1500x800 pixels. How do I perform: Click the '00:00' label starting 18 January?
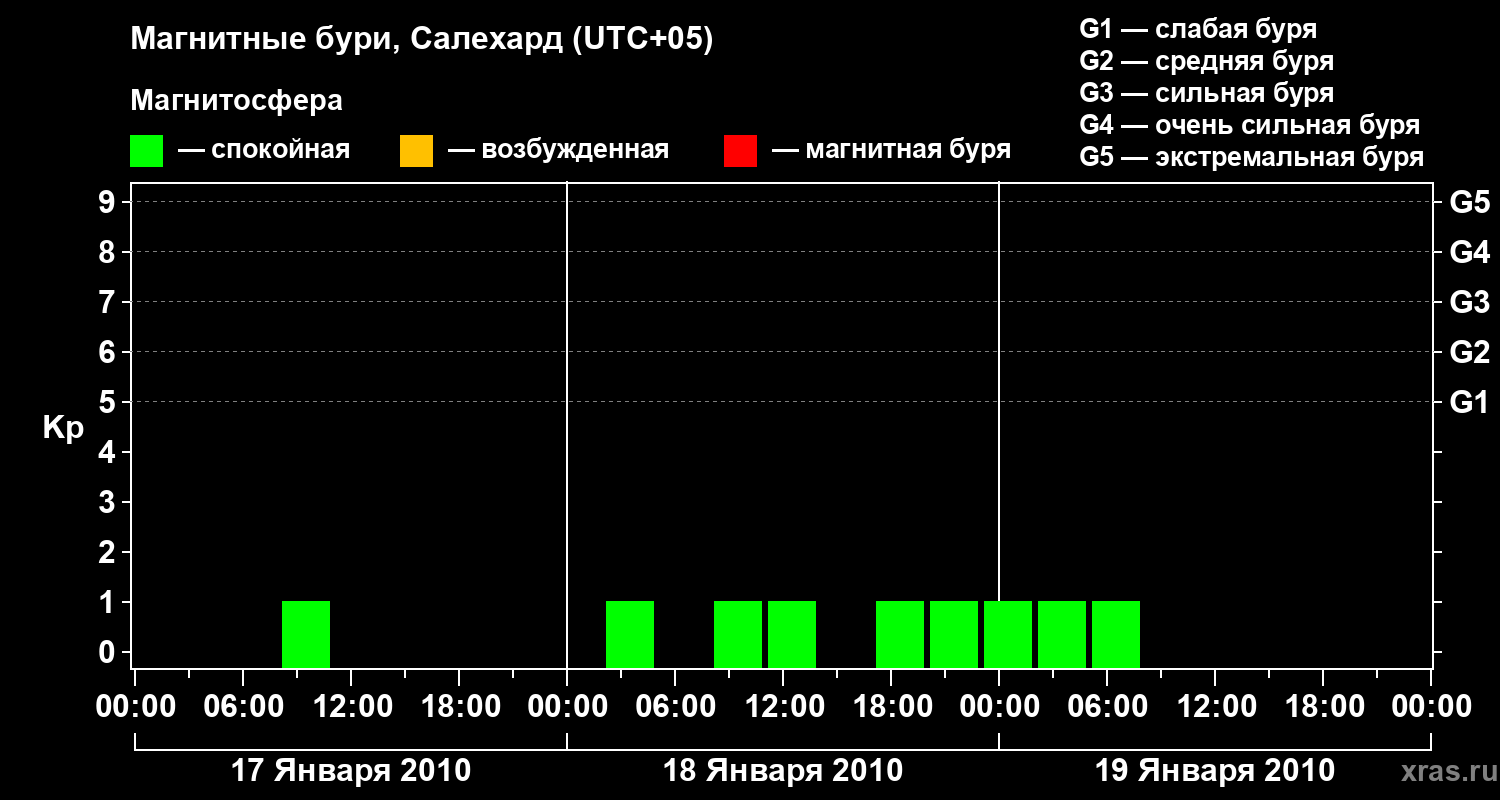(x=567, y=707)
